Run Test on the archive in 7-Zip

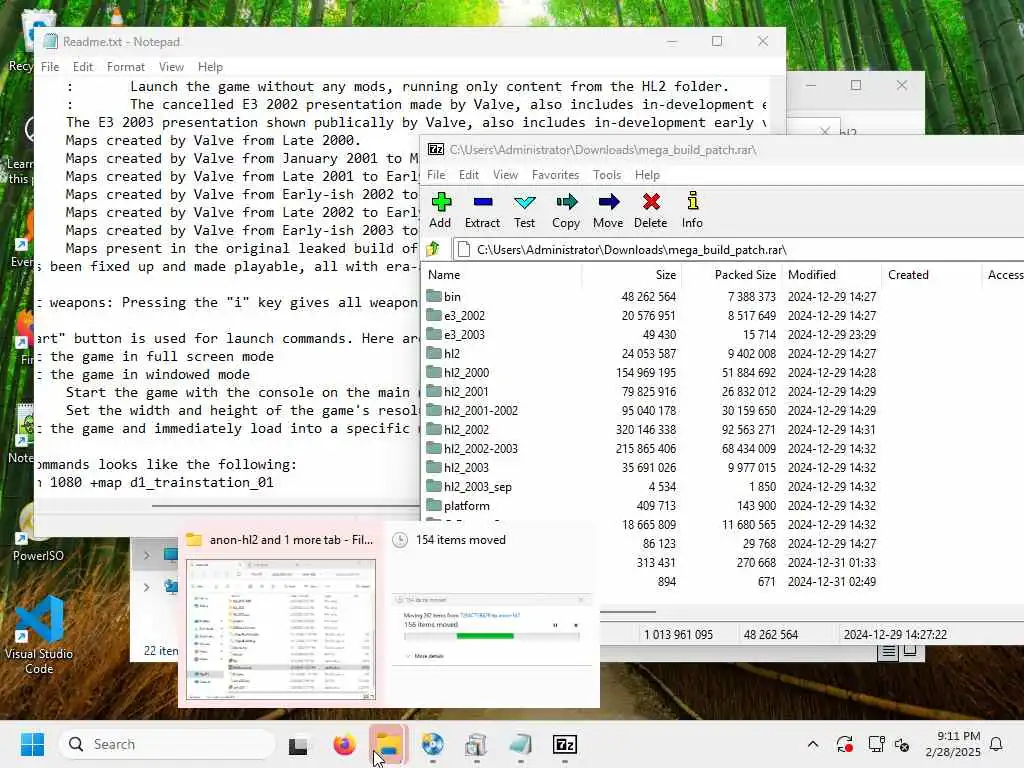[x=524, y=210]
